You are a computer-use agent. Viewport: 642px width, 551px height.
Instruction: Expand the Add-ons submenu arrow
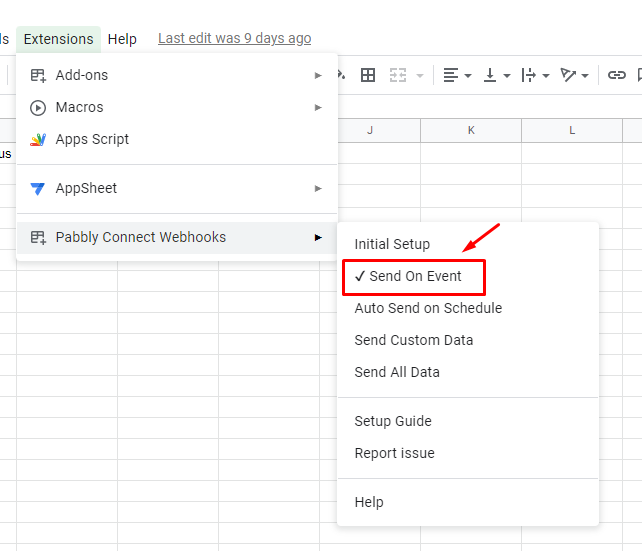pos(318,75)
